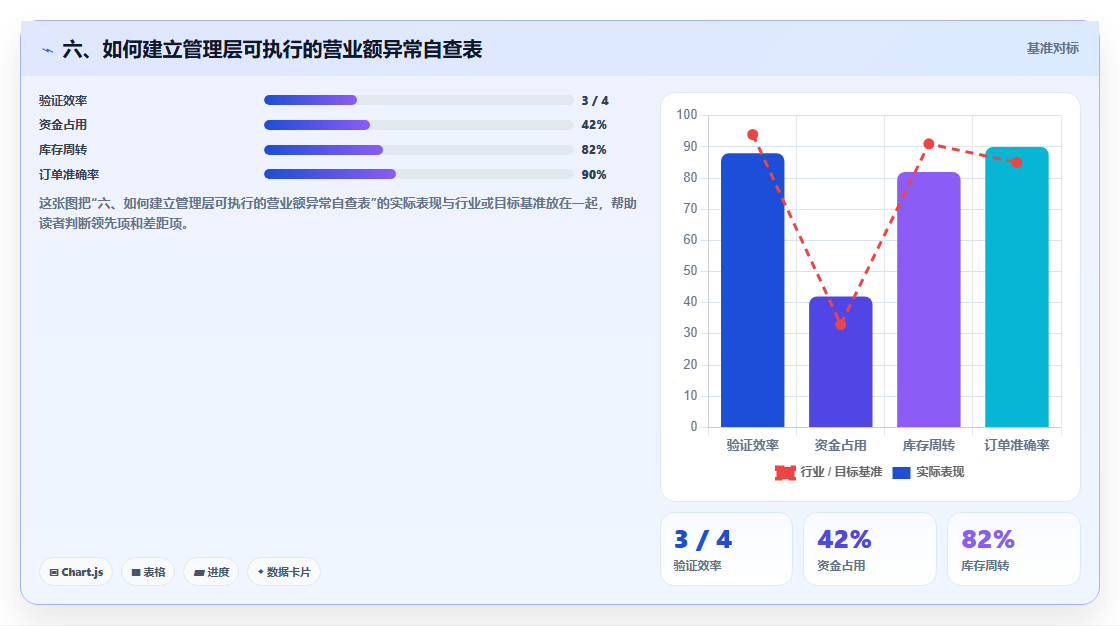Click the 资金占用 progress bar
1120x626 pixels.
(x=419, y=125)
